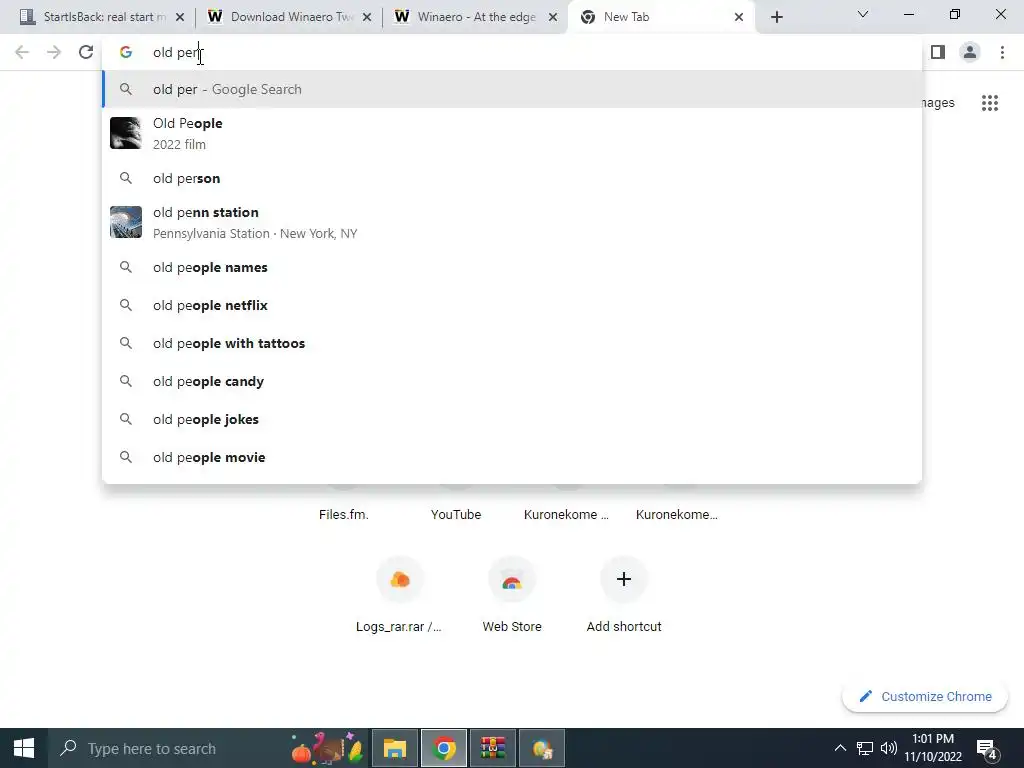1024x768 pixels.
Task: Select 'old people with tattoos' suggestion
Action: pos(512,343)
